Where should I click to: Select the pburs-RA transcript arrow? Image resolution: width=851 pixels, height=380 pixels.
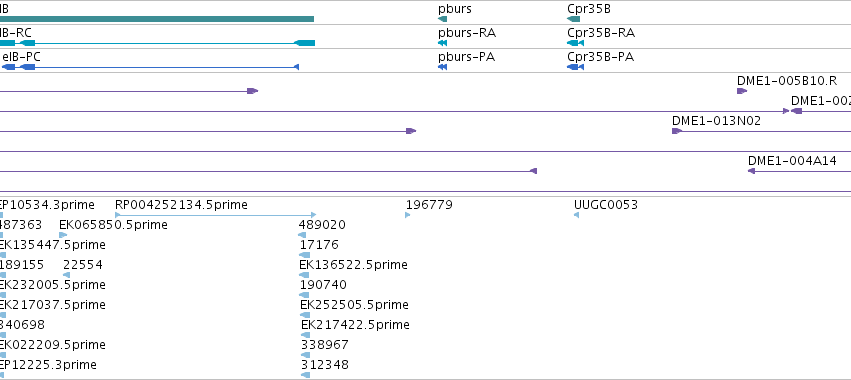(442, 43)
